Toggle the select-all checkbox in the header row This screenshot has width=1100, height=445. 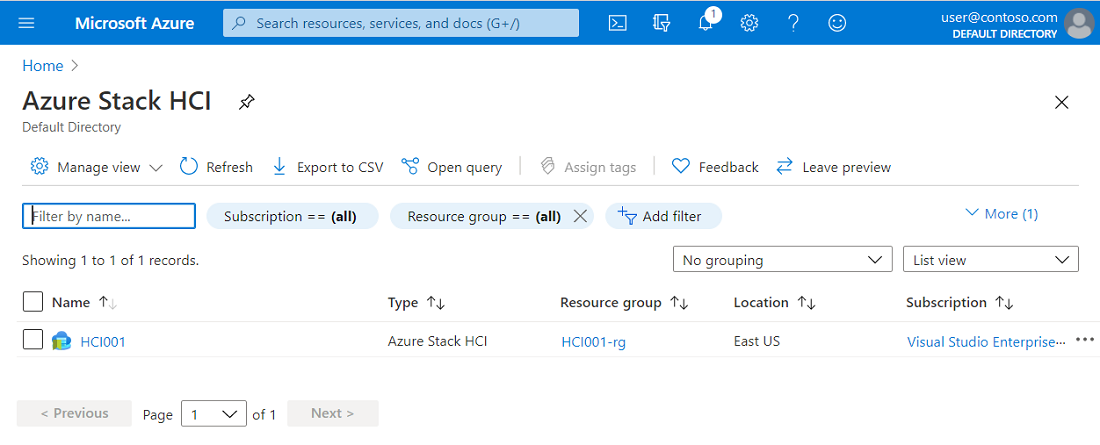[x=33, y=302]
